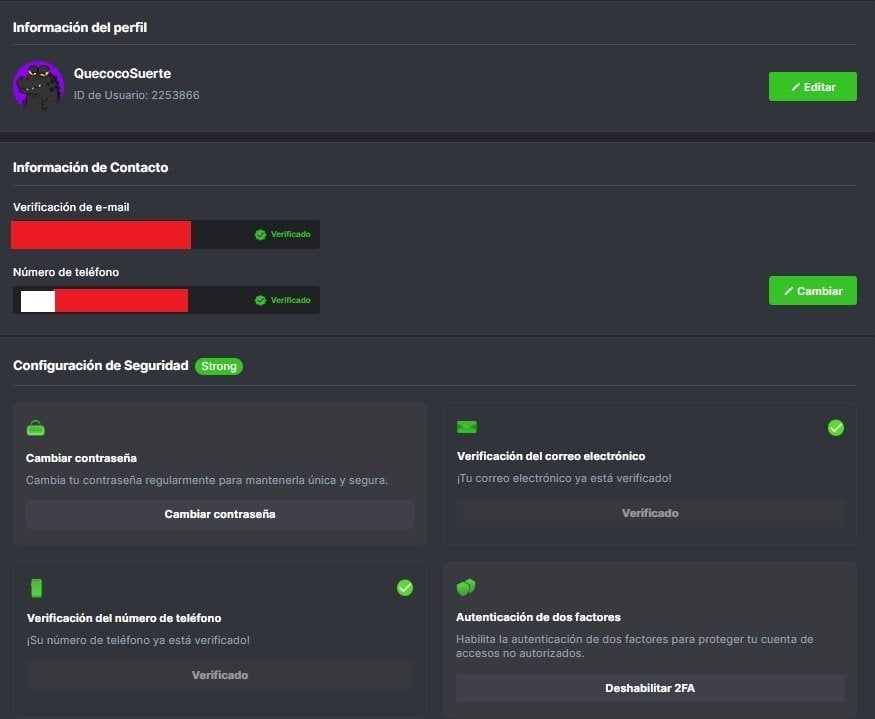Open the QuecocoSuerte profile avatar
This screenshot has height=719, width=875.
(38, 85)
